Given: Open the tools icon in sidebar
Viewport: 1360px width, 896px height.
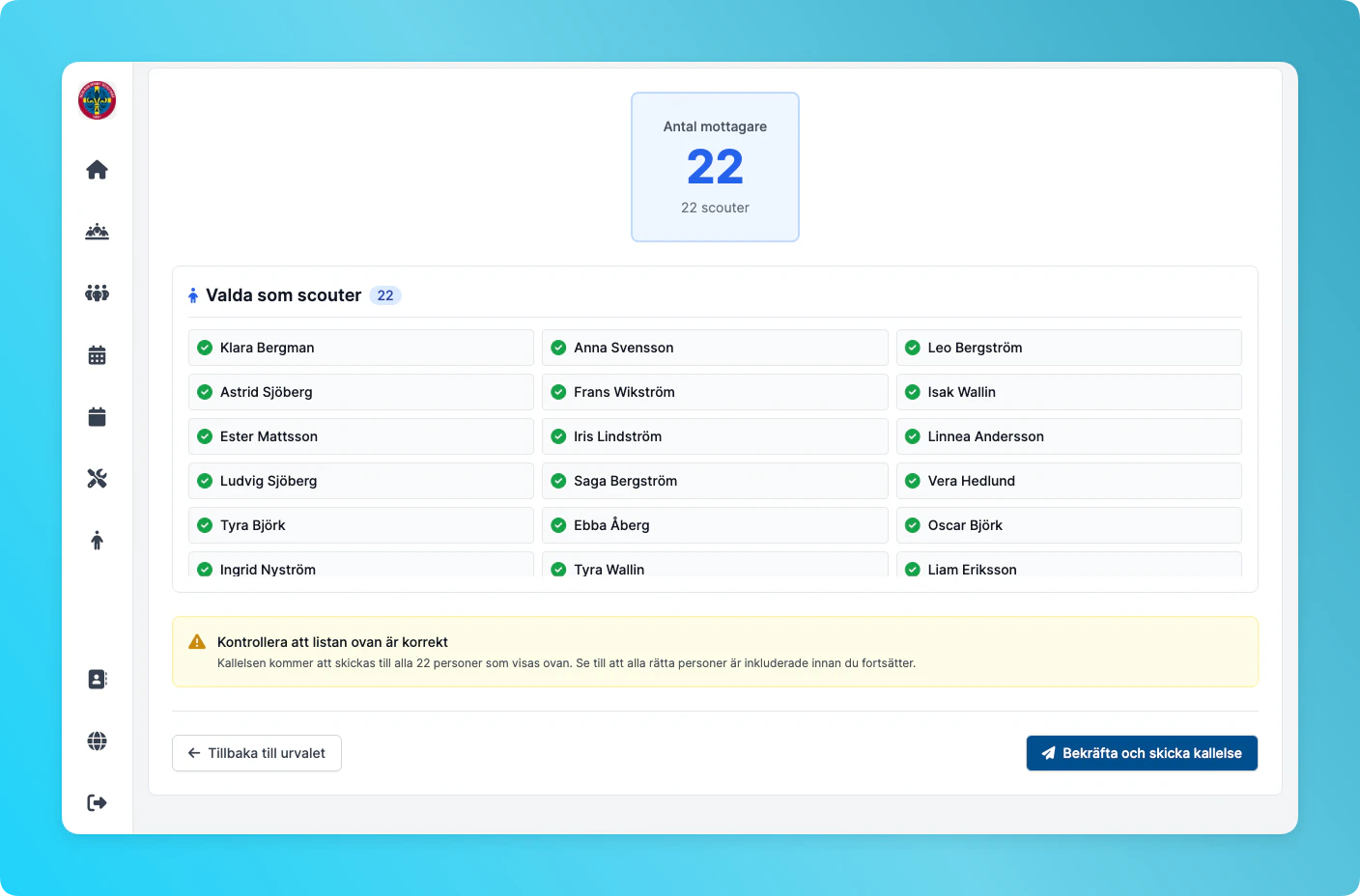Looking at the screenshot, I should [x=97, y=479].
